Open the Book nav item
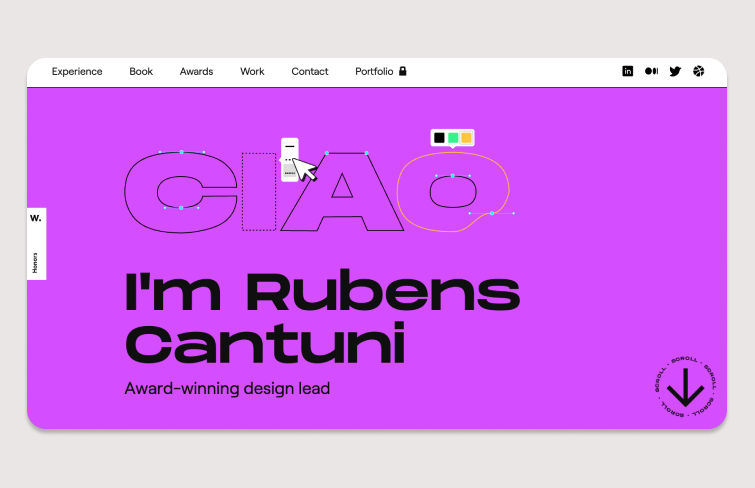Image resolution: width=755 pixels, height=488 pixels. click(x=141, y=72)
